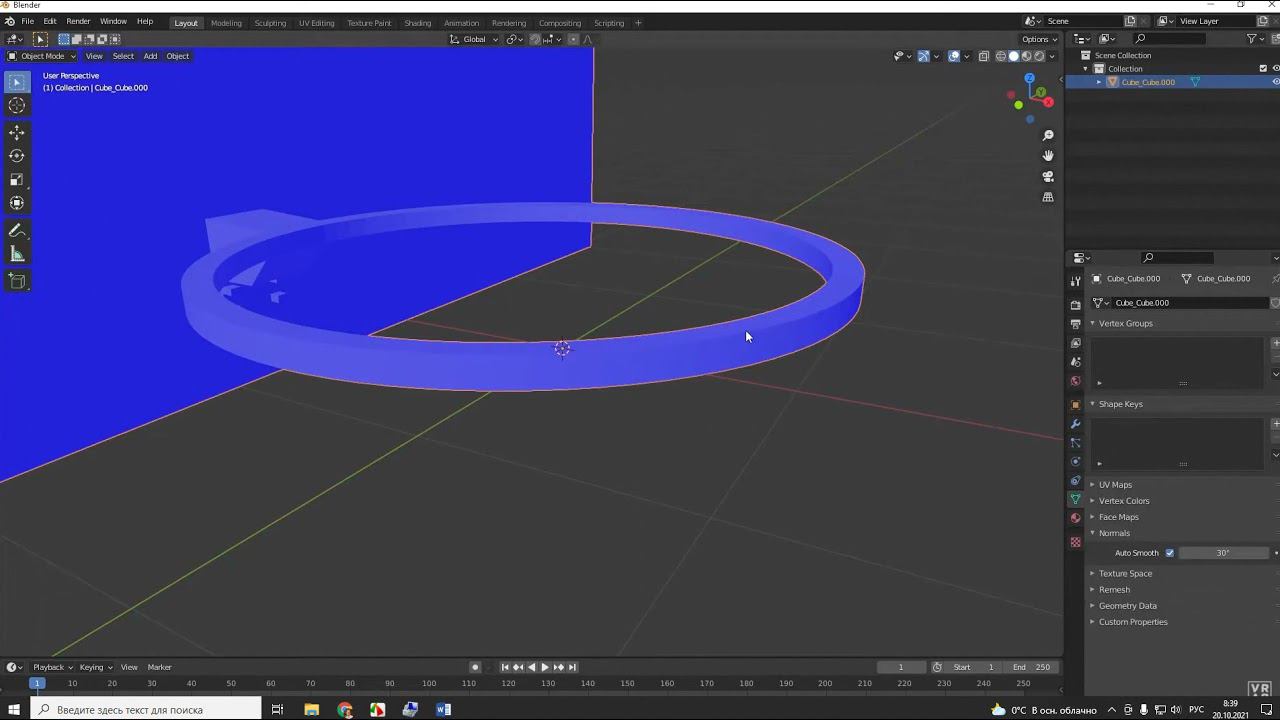Viewport: 1280px width, 720px height.
Task: Select the Move tool in toolbar
Action: (17, 133)
